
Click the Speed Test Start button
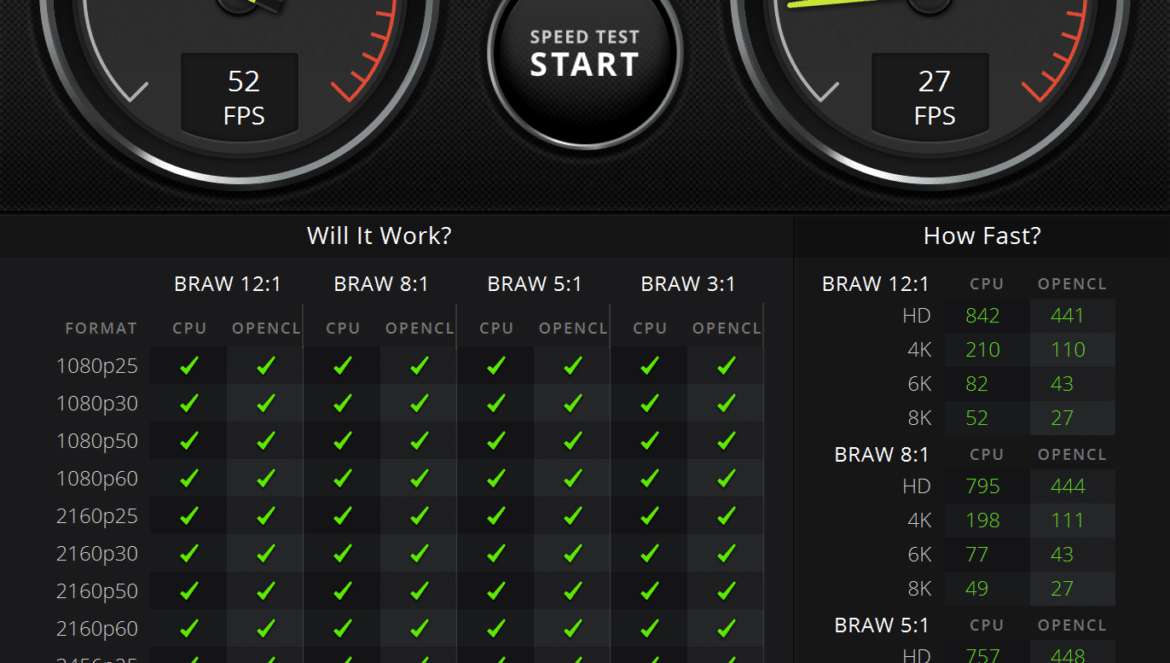tap(585, 54)
